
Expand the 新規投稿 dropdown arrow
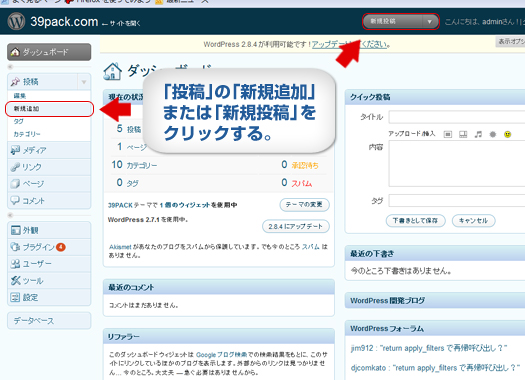[430, 22]
